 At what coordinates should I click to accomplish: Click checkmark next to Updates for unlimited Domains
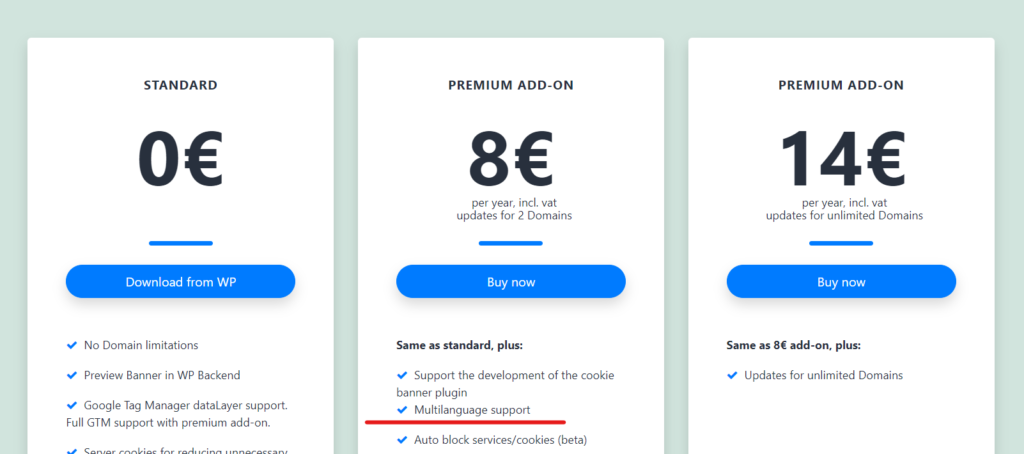pos(732,375)
